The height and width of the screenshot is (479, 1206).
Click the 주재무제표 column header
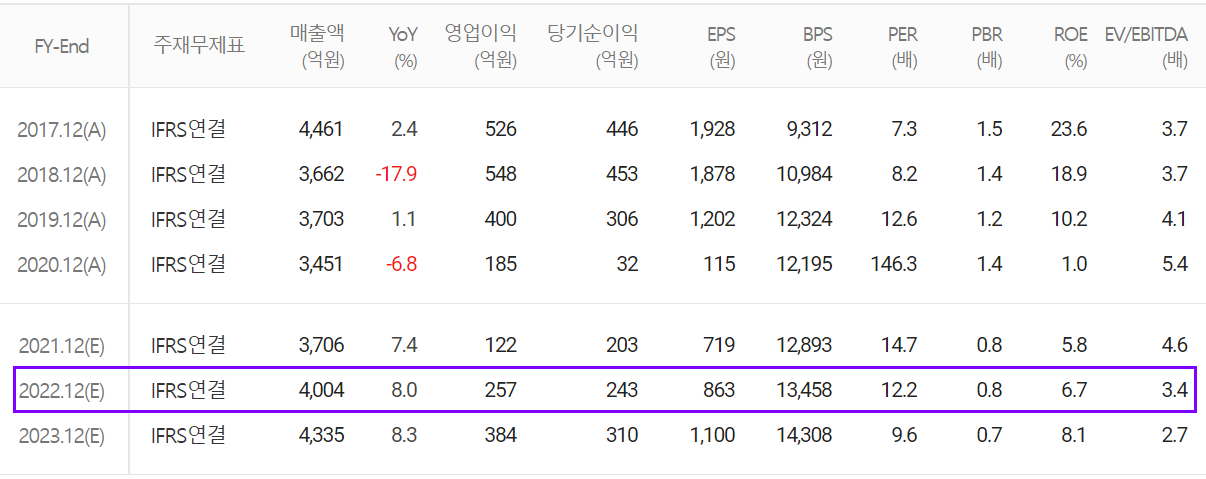(199, 46)
